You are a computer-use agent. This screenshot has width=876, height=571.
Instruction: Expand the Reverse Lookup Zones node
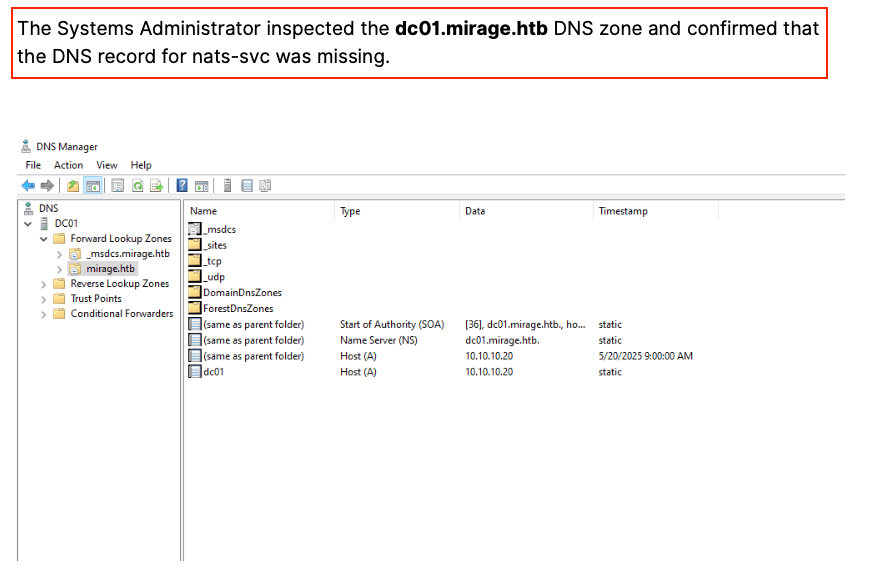click(44, 284)
